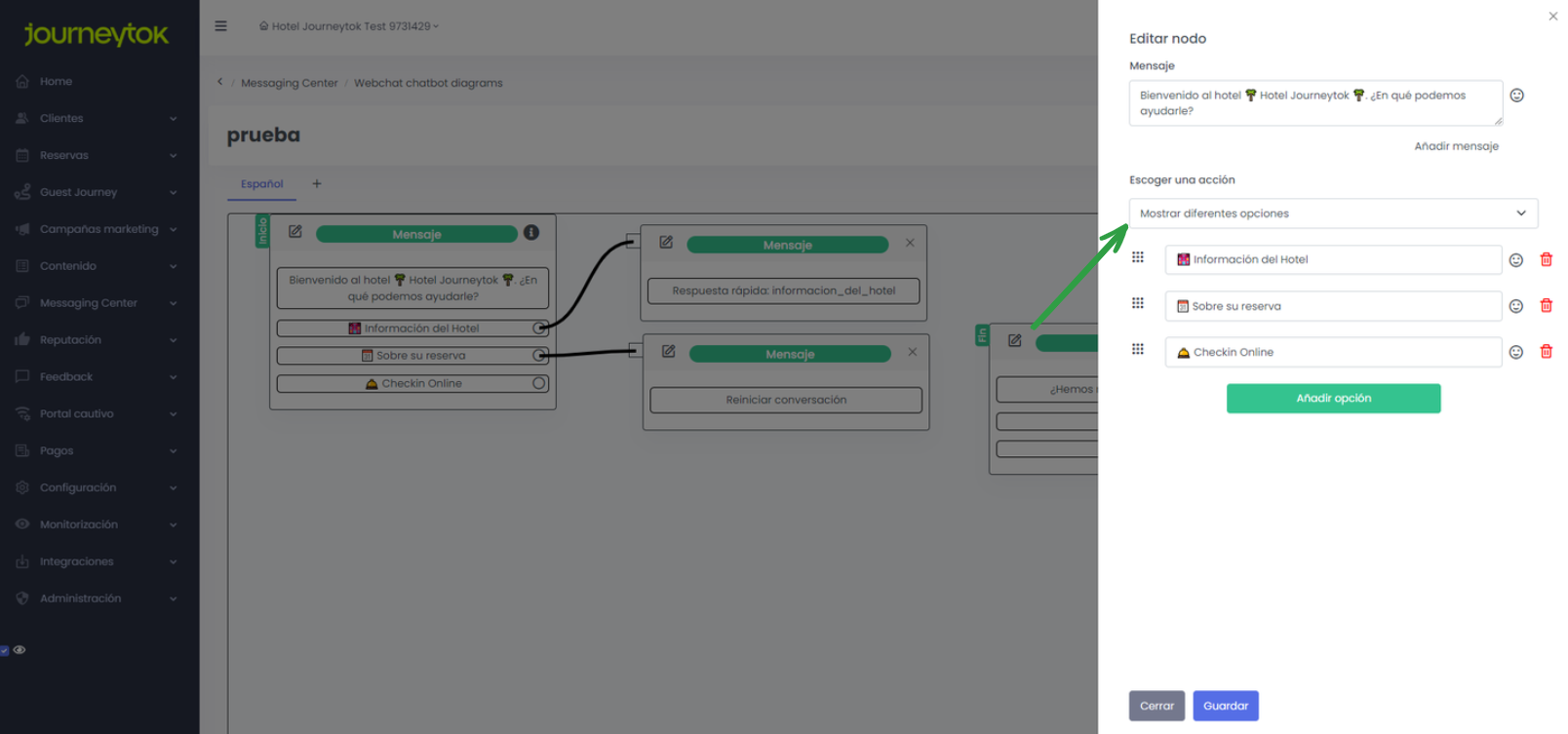This screenshot has width=1568, height=734.
Task: Click trash icon for Checkin Online
Action: tap(1546, 352)
